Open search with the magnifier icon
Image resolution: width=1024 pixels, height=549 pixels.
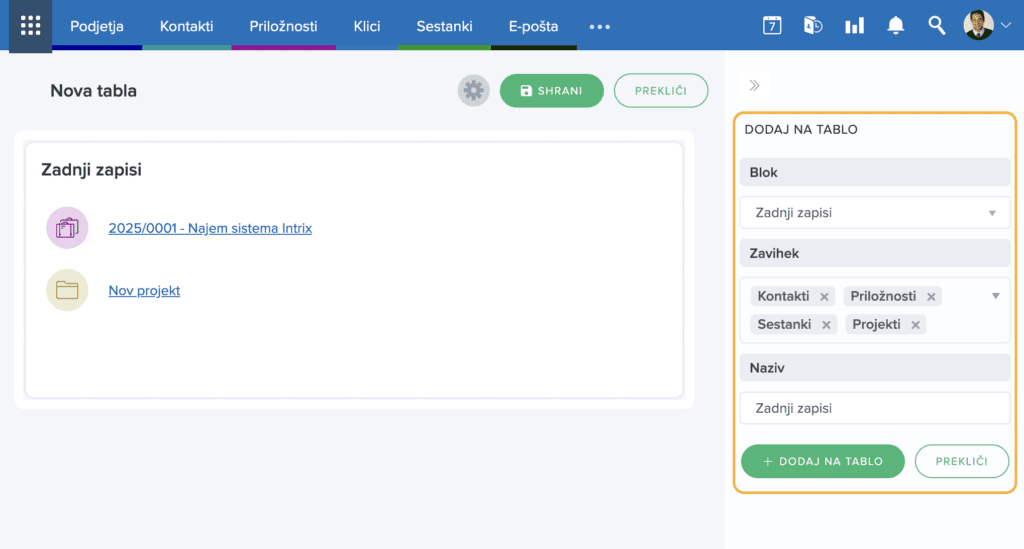(936, 26)
